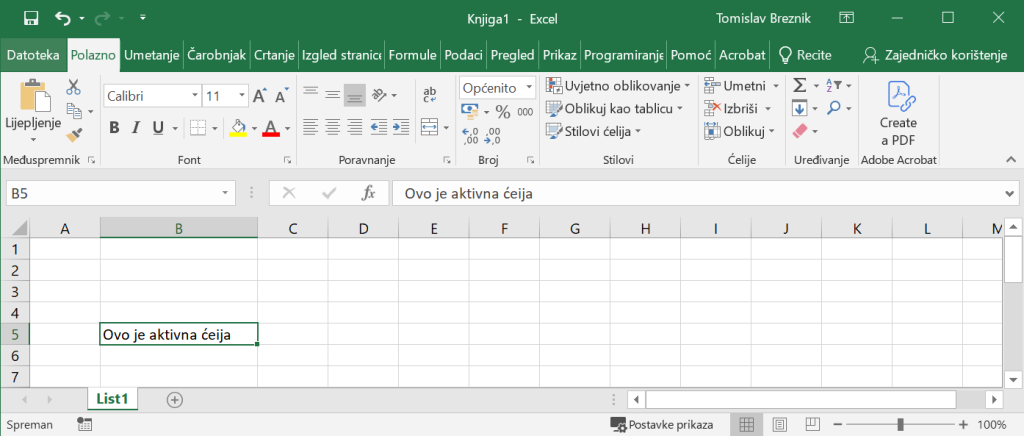Viewport: 1024px width, 436px height.
Task: Click the insert function fx icon
Action: [367, 193]
